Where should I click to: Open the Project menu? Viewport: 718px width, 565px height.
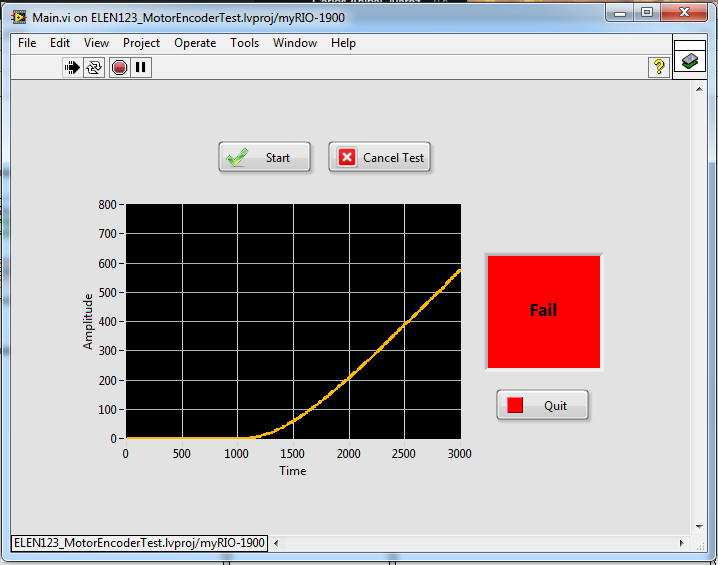tap(141, 43)
